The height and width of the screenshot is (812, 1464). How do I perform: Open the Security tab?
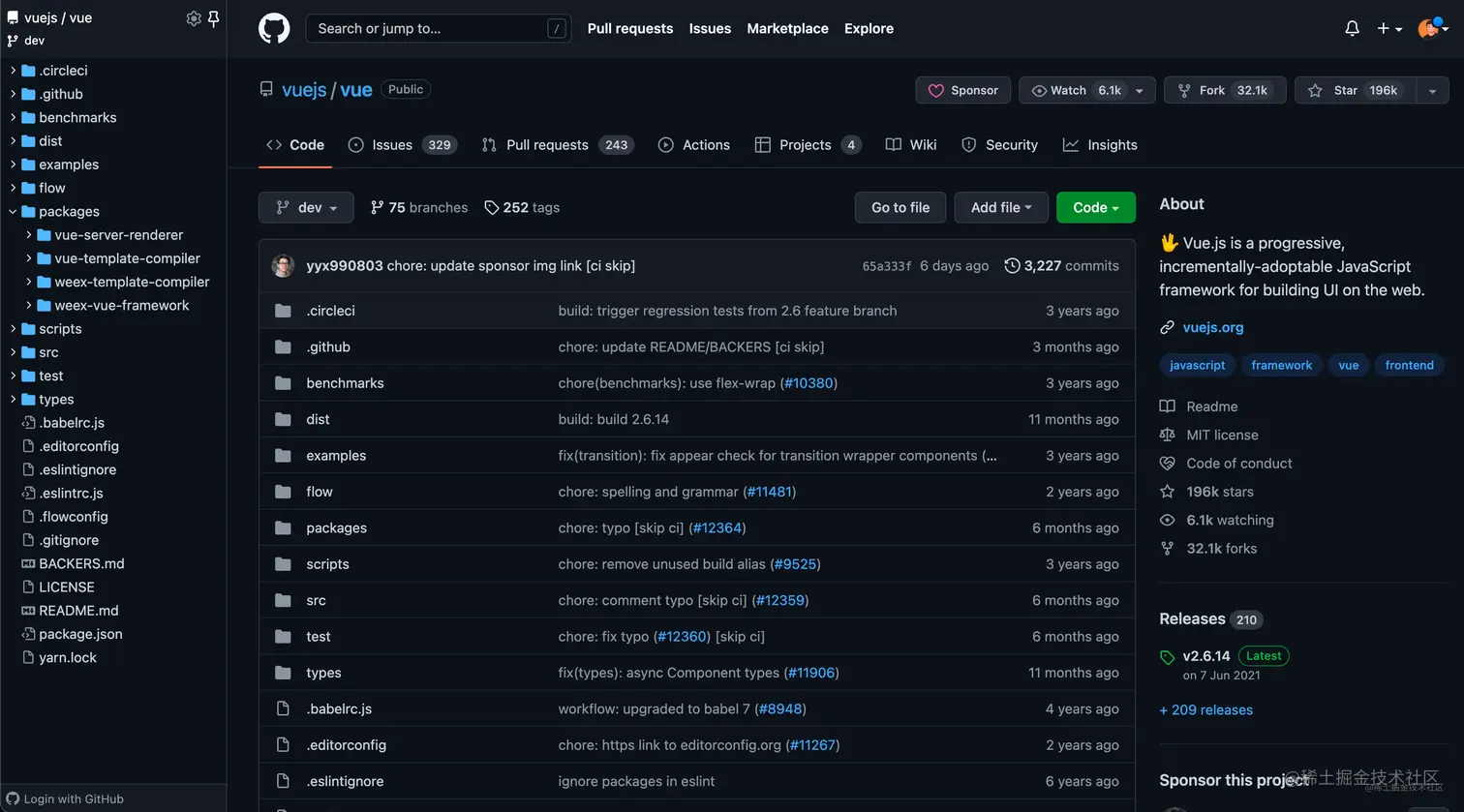(999, 145)
